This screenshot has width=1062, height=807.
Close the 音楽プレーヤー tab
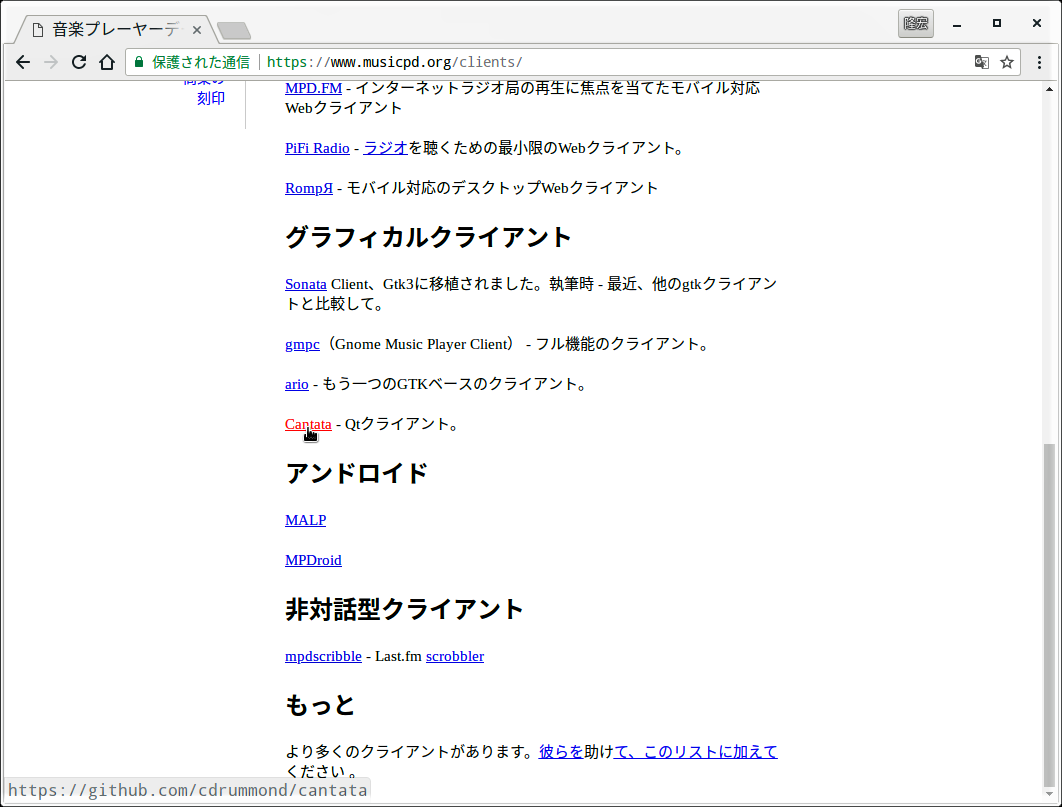[196, 30]
